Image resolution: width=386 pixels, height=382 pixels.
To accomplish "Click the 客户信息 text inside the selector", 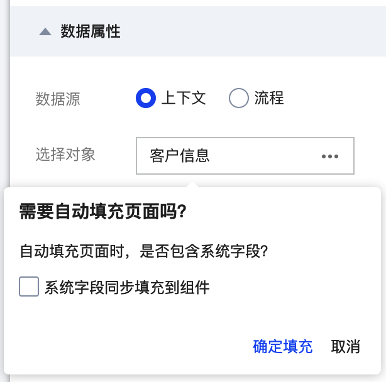I will 180,156.
